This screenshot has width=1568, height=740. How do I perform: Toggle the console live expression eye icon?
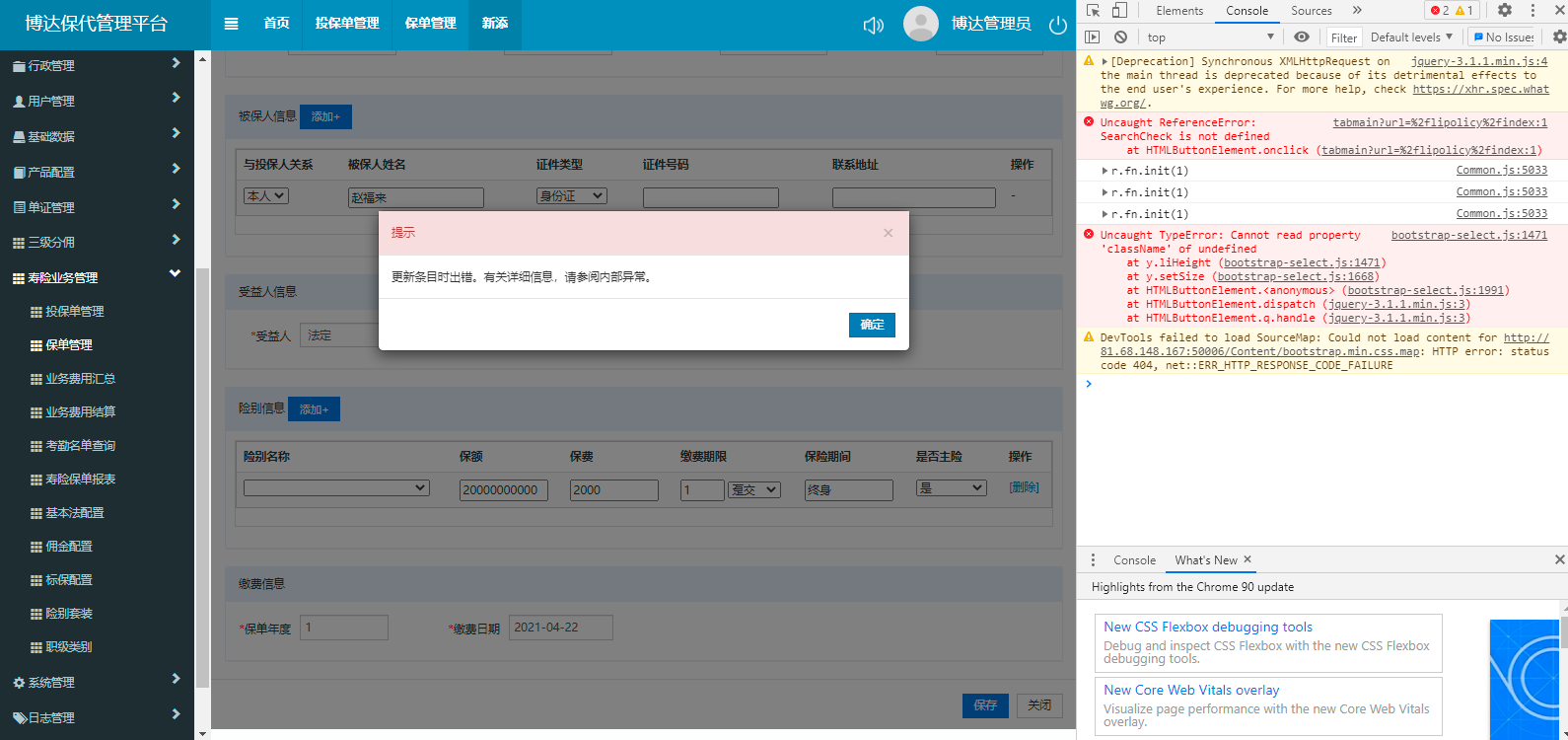point(1302,37)
